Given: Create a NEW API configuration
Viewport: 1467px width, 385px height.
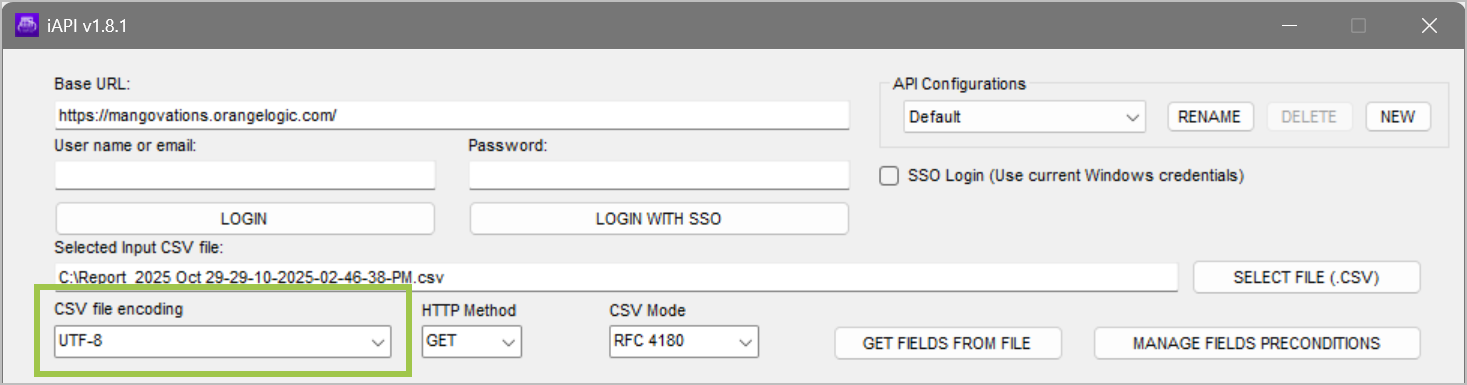Looking at the screenshot, I should (1398, 117).
